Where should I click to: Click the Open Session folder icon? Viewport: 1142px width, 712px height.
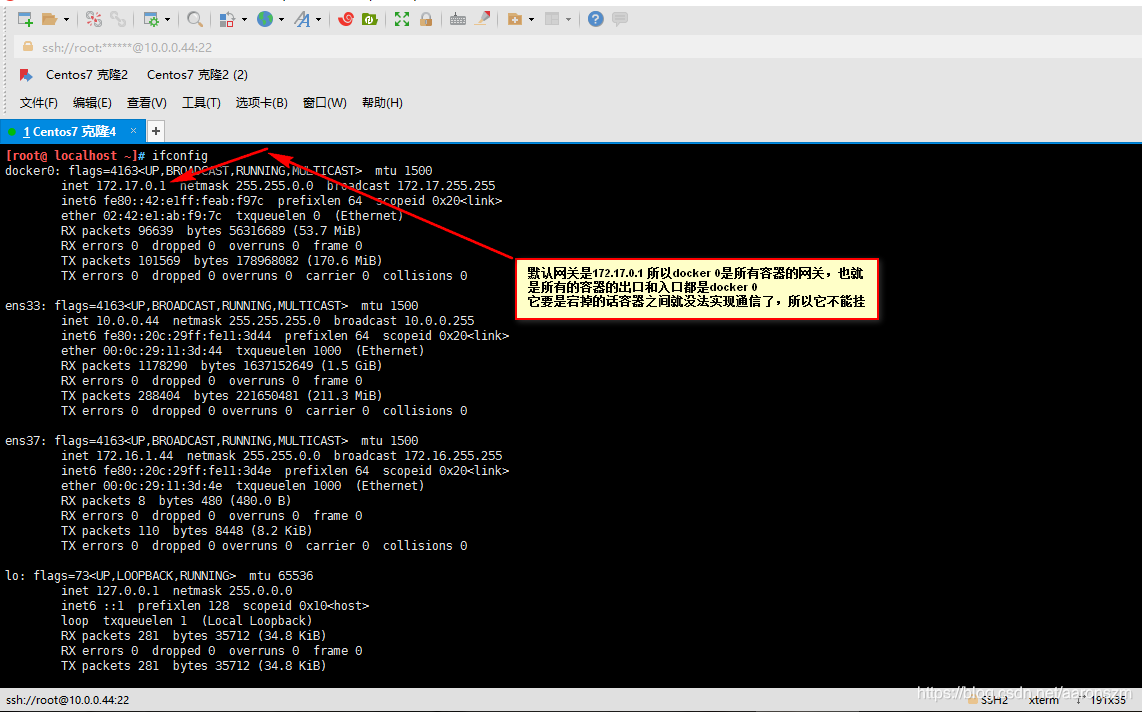pos(50,20)
